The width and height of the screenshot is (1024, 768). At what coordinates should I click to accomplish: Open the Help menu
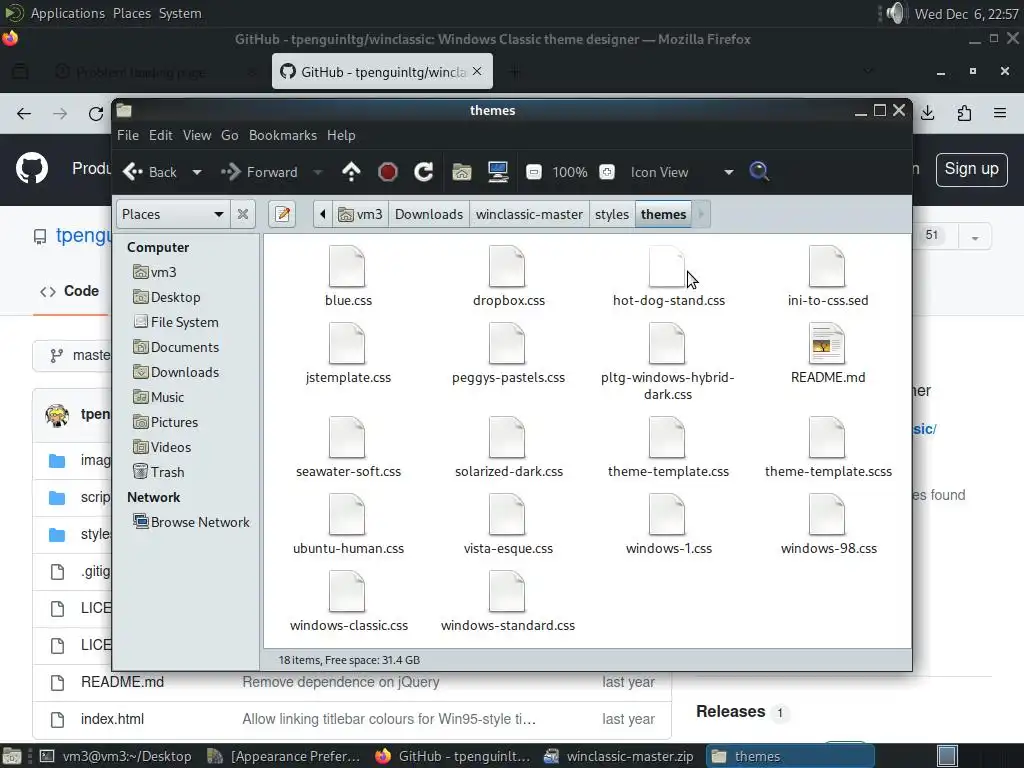click(341, 135)
